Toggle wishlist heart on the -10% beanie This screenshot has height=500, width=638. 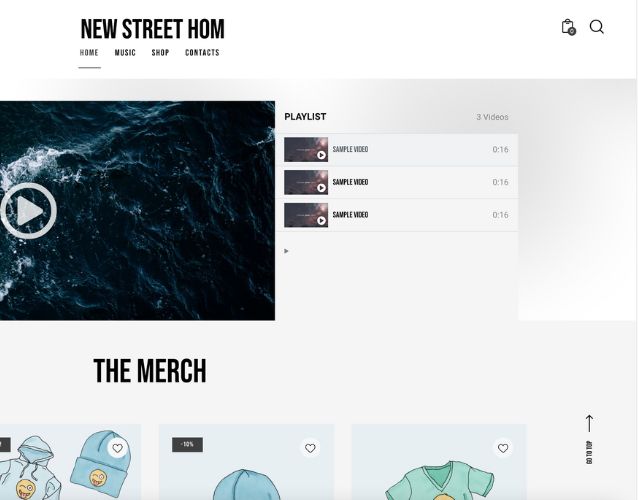(x=310, y=448)
